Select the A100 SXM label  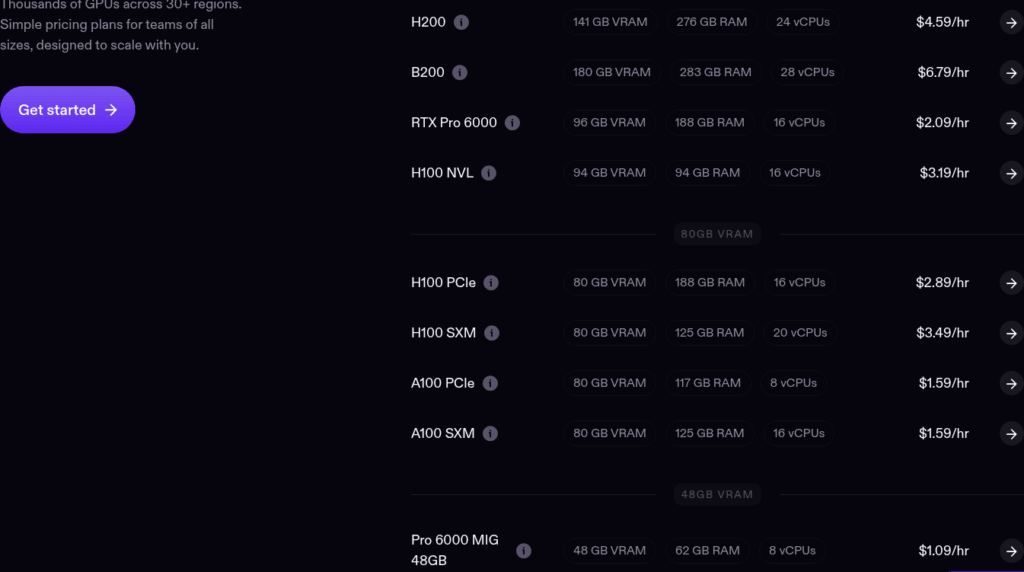(x=443, y=434)
